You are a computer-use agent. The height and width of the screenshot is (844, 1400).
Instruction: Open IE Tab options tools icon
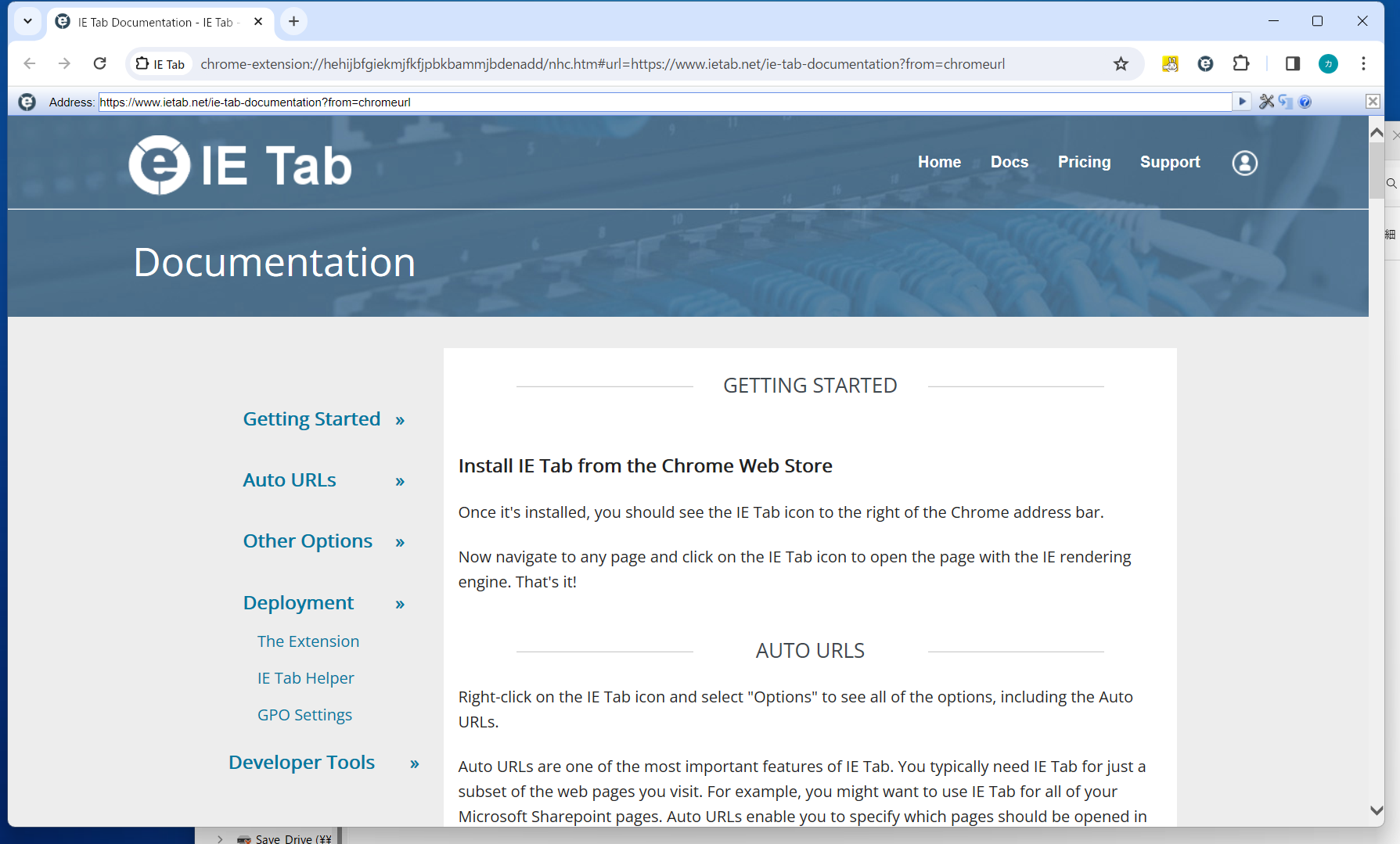pyautogui.click(x=1266, y=102)
